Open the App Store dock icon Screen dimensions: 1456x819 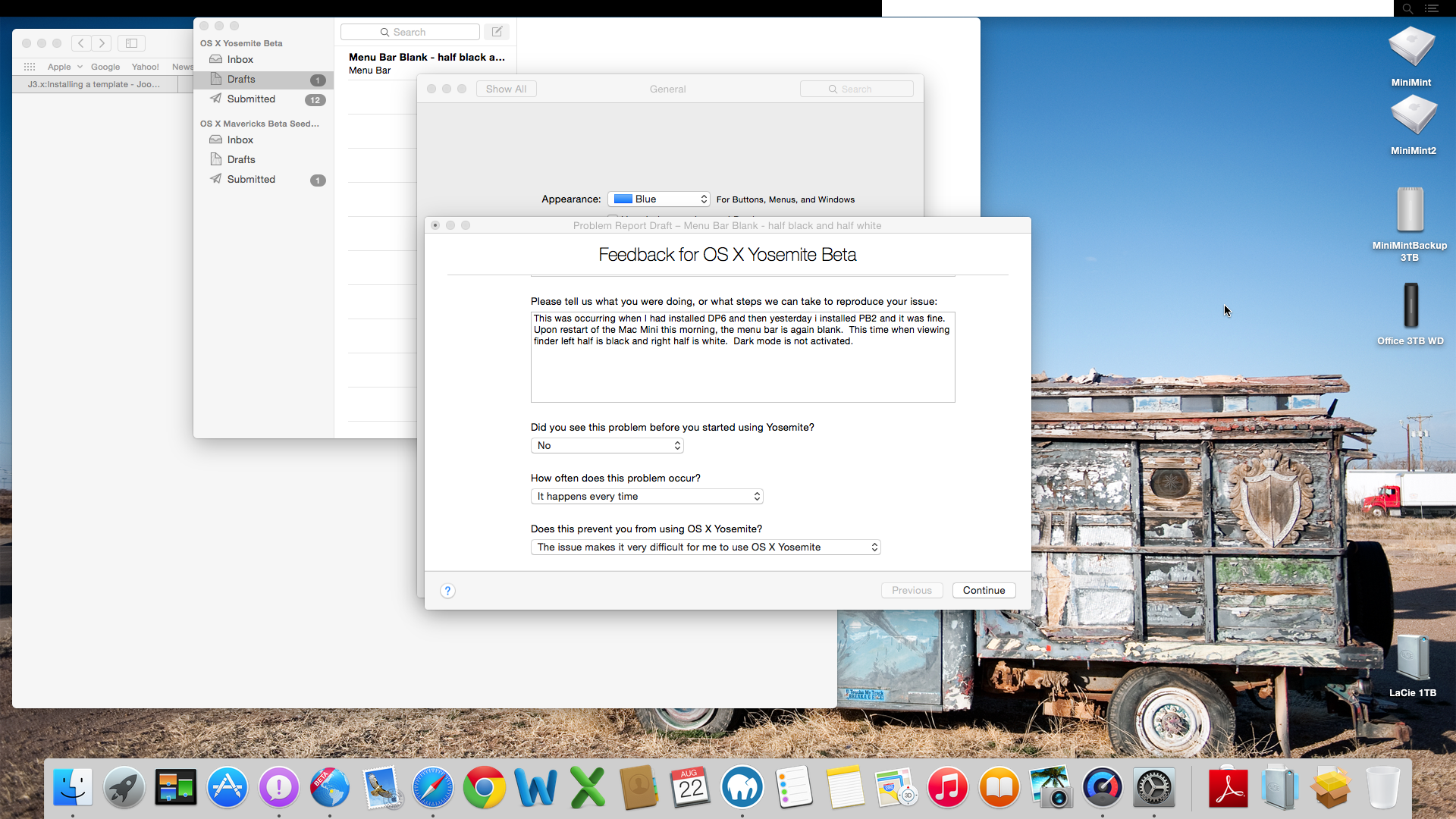227,787
